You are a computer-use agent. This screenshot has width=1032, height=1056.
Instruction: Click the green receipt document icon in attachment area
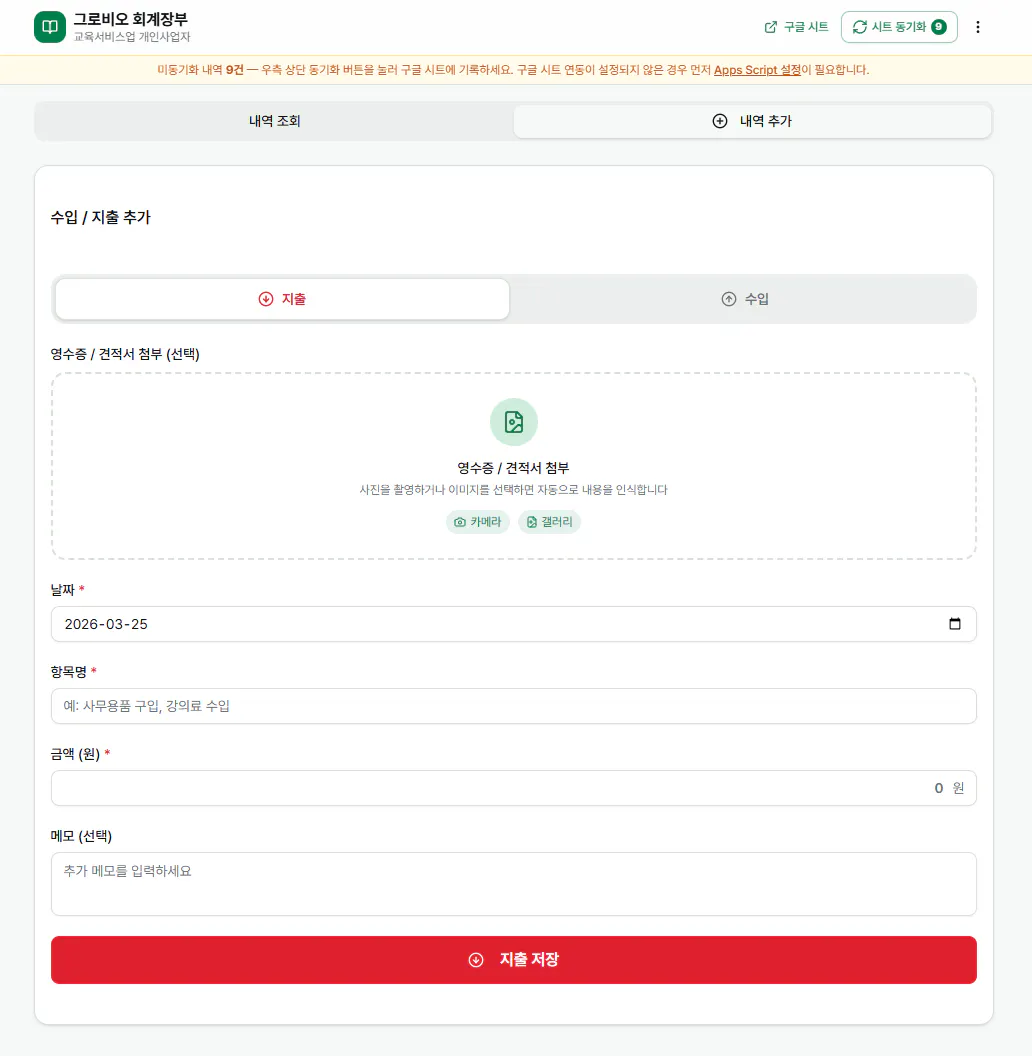click(x=513, y=421)
